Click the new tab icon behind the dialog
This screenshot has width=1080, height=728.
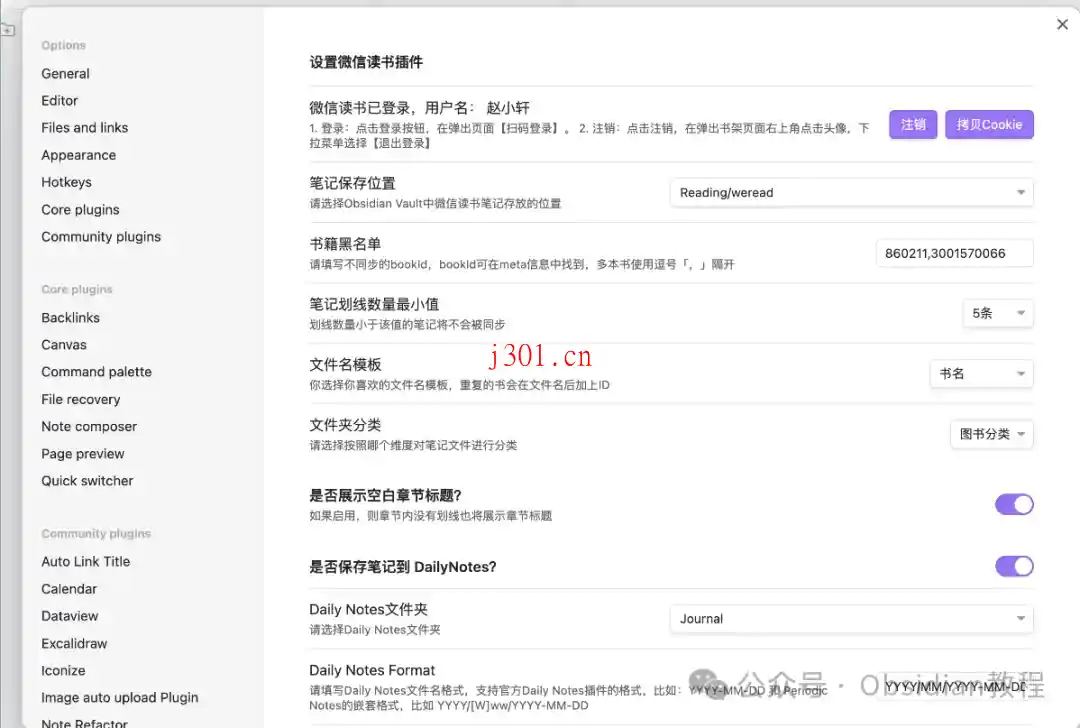coord(7,30)
